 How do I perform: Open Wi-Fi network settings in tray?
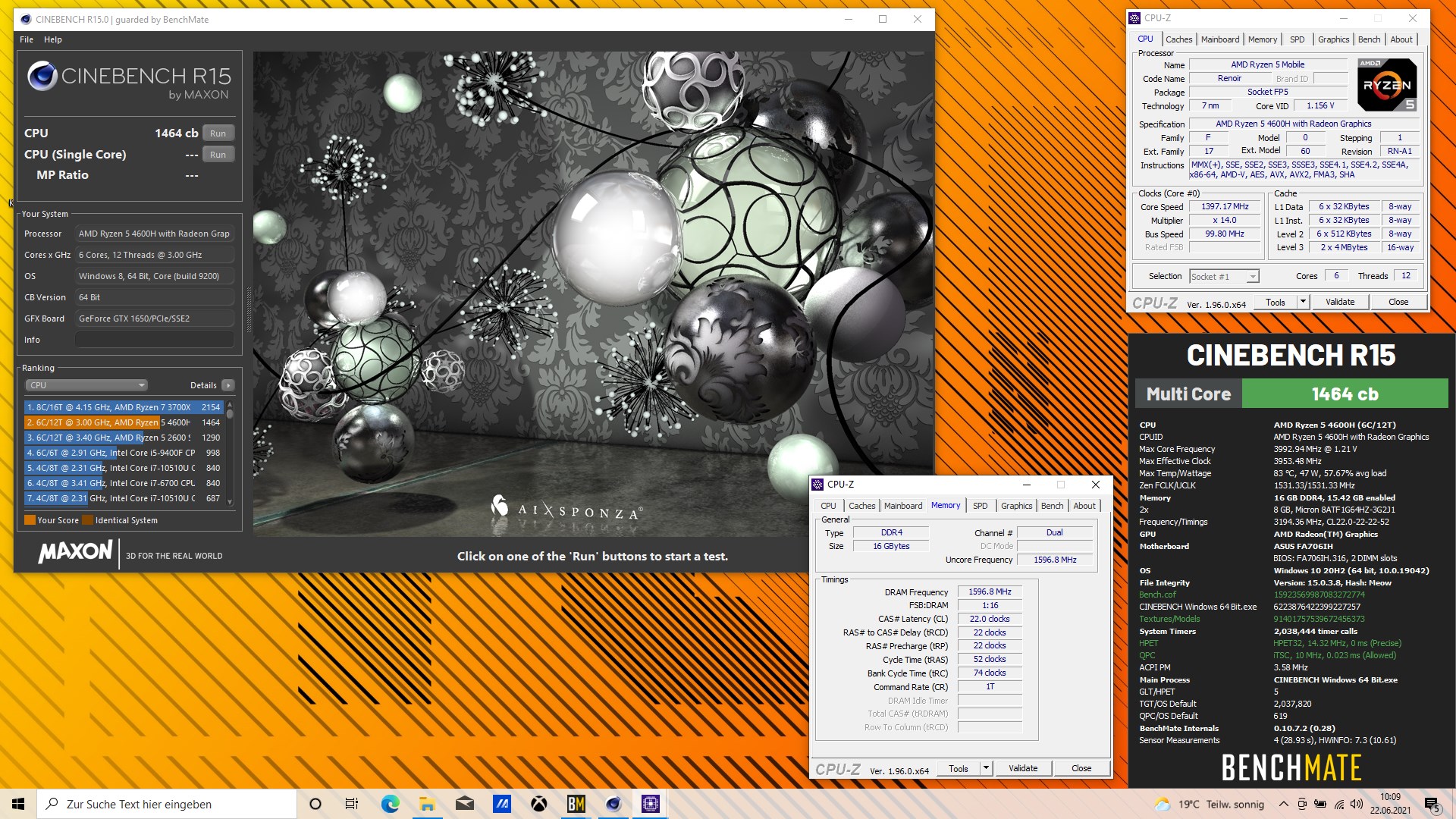tap(1339, 805)
